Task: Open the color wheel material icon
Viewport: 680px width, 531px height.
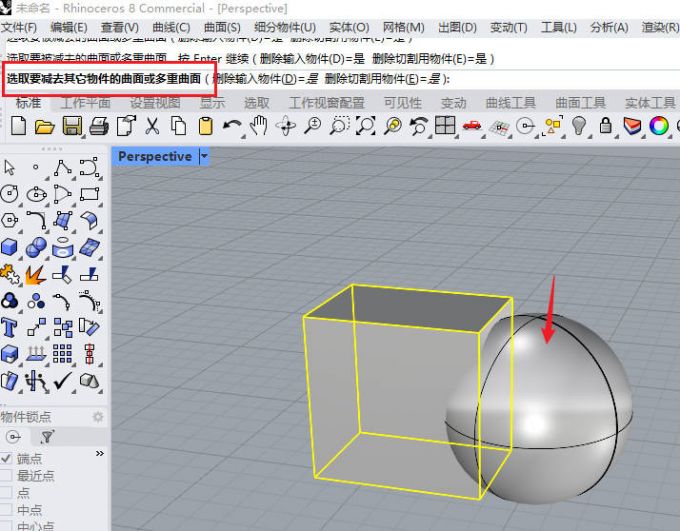Action: [659, 126]
